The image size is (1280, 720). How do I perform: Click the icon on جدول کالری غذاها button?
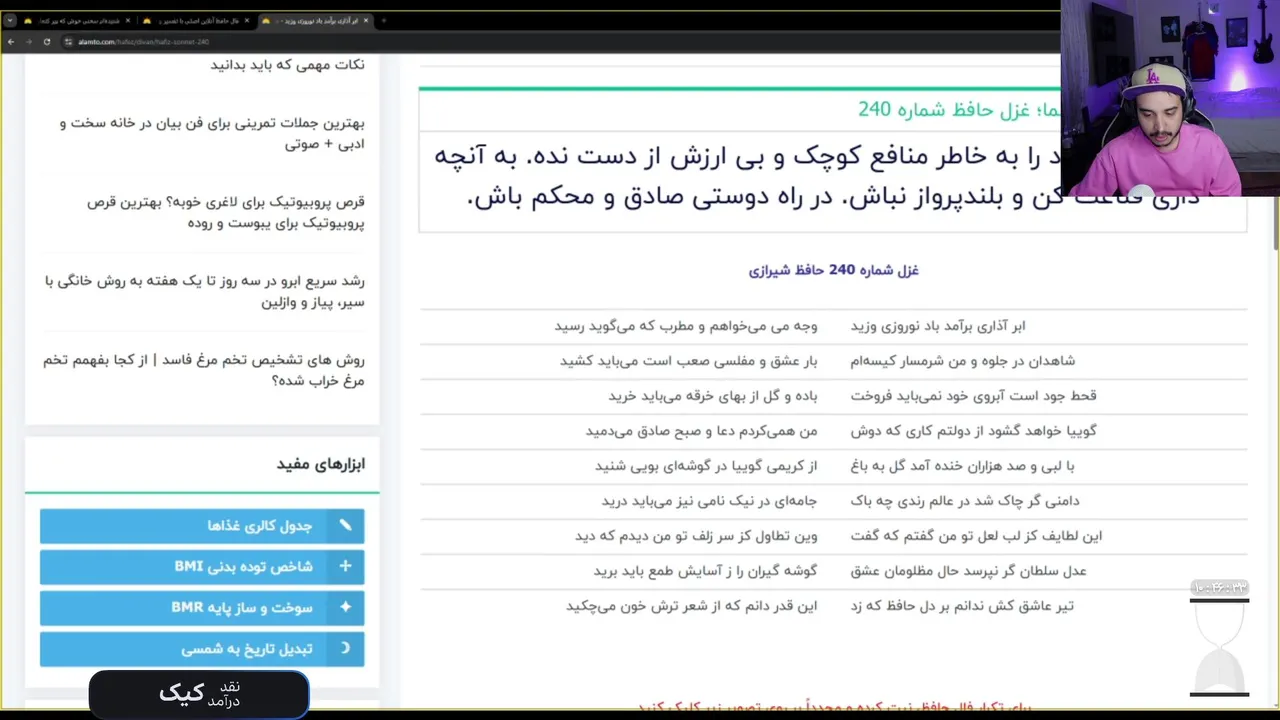(345, 525)
